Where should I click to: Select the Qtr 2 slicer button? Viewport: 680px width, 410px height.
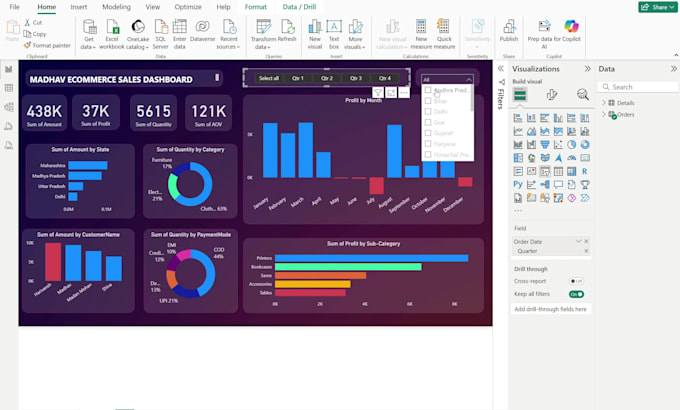point(327,78)
